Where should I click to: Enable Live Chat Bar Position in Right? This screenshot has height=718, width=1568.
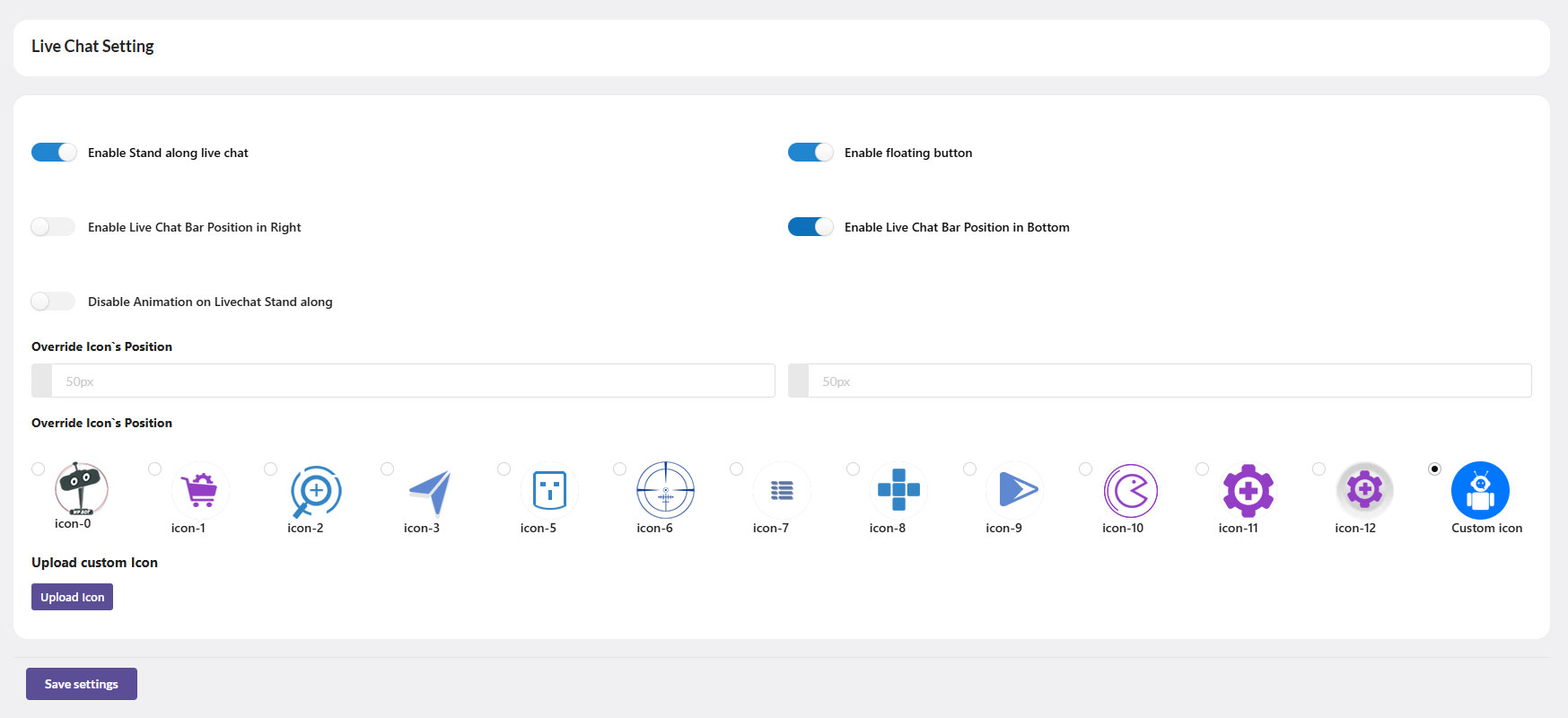[54, 227]
